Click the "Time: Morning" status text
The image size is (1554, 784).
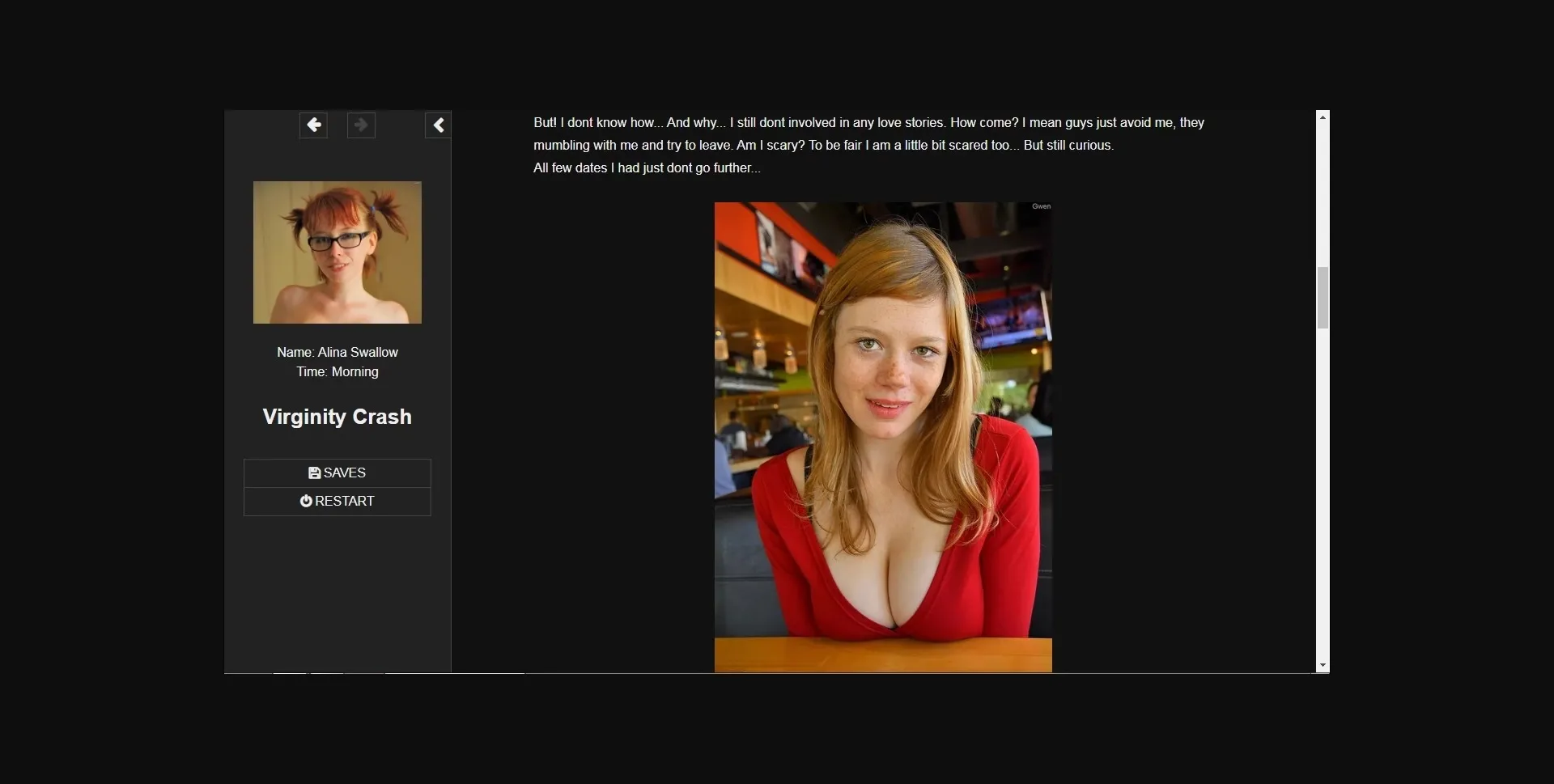[x=338, y=372]
